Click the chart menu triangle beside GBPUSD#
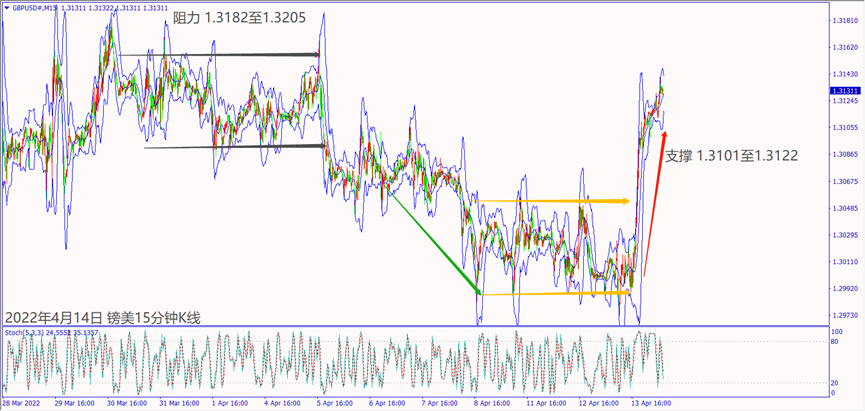The width and height of the screenshot is (865, 411). tap(5, 7)
